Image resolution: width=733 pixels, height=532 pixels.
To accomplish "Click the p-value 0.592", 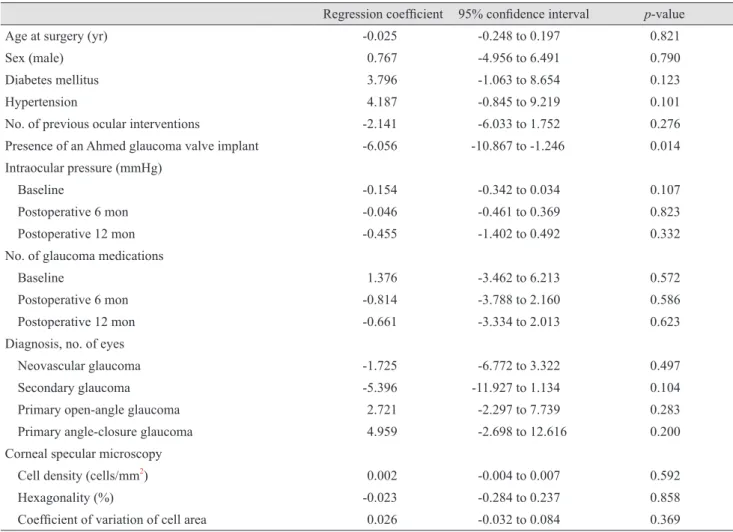I will click(665, 475).
